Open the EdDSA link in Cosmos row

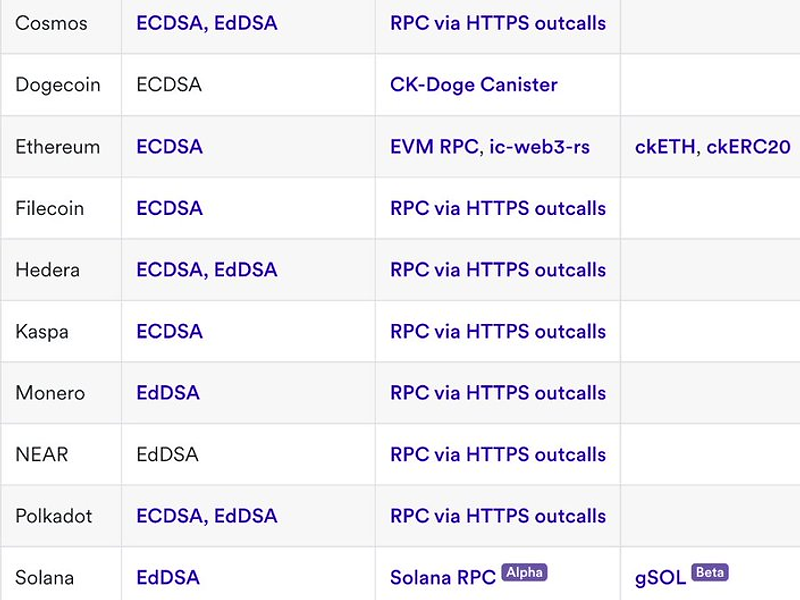click(x=246, y=23)
